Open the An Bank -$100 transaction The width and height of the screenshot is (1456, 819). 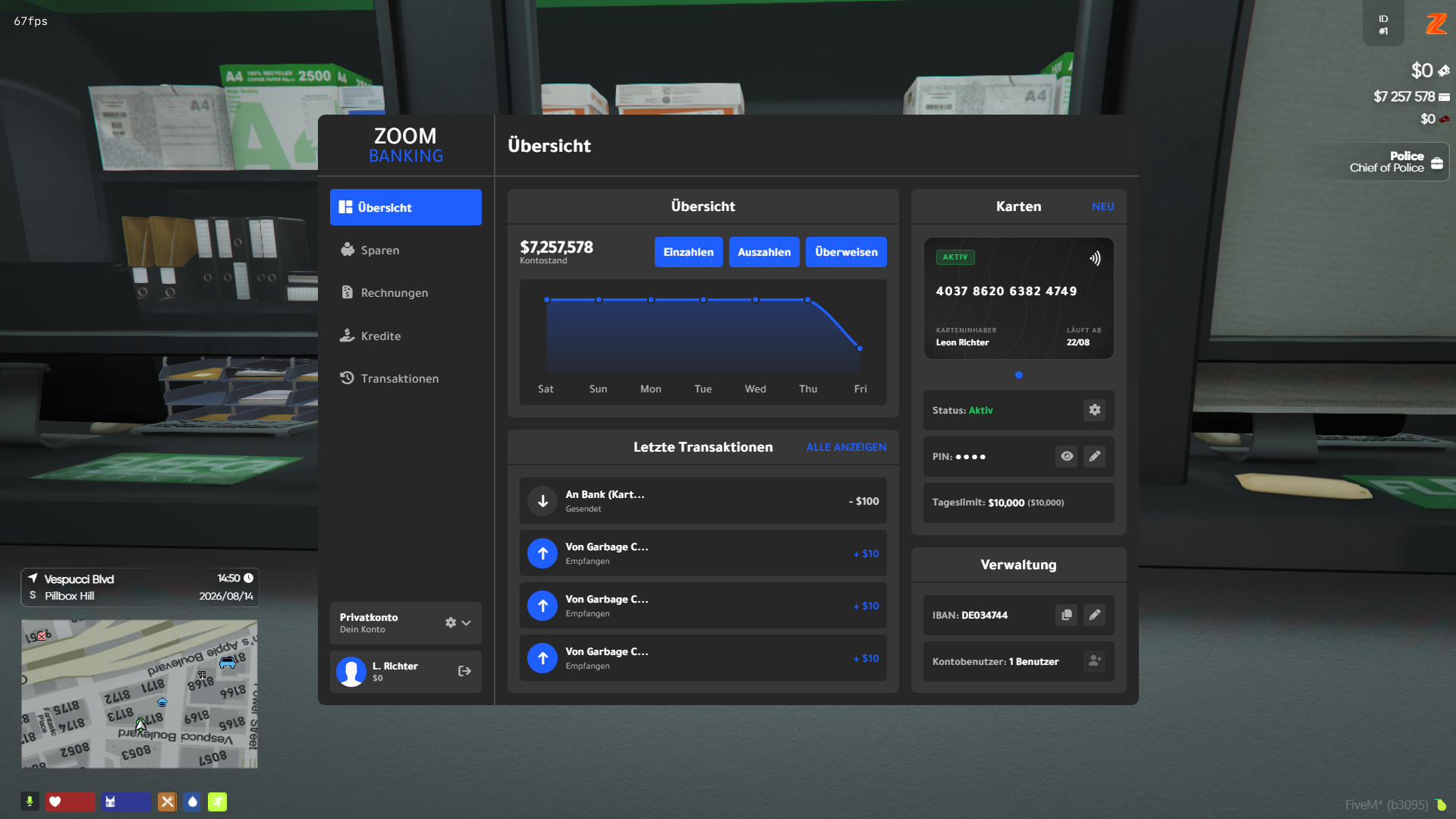pos(703,501)
